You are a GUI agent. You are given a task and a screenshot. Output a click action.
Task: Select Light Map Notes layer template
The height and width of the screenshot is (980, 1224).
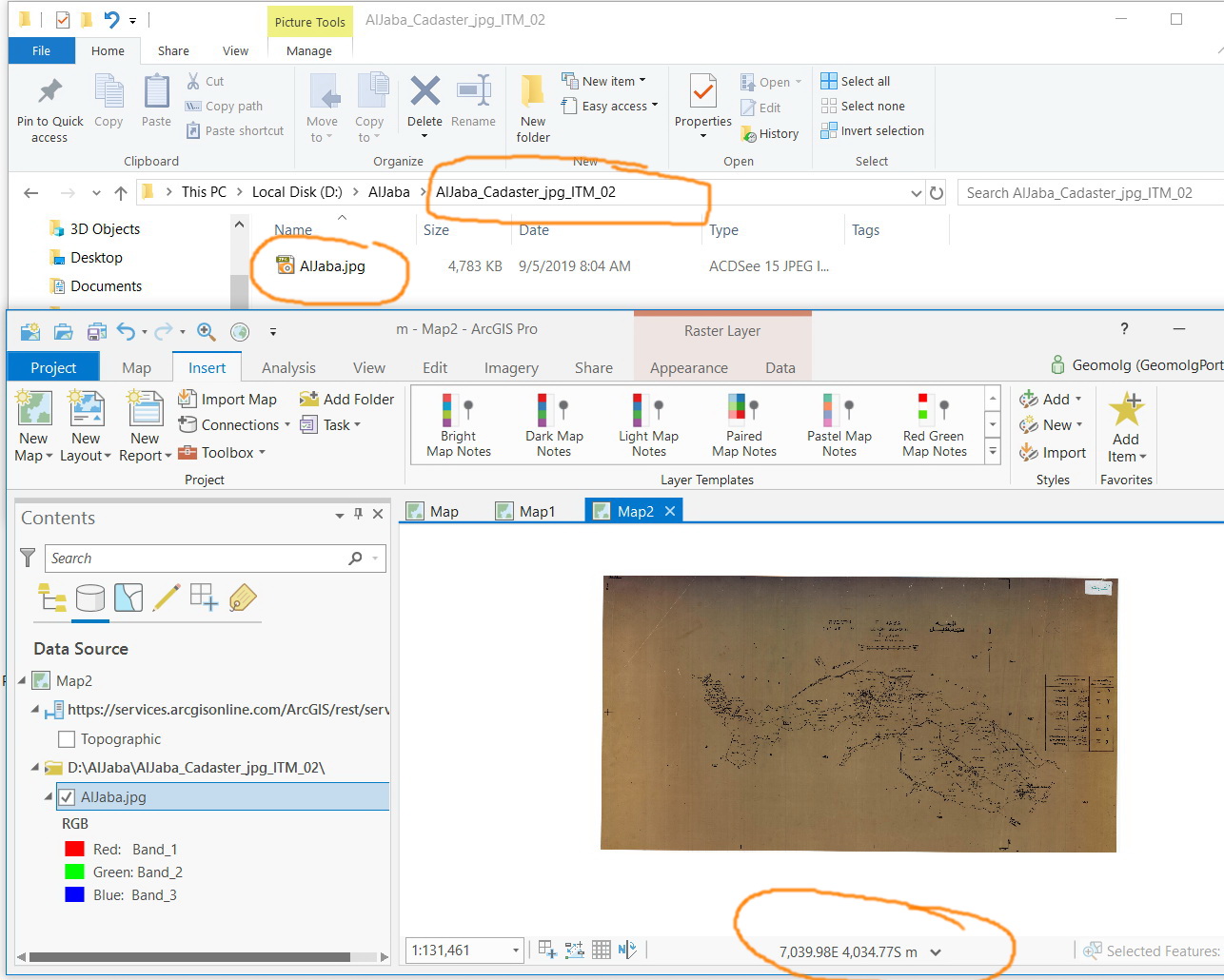[x=649, y=424]
